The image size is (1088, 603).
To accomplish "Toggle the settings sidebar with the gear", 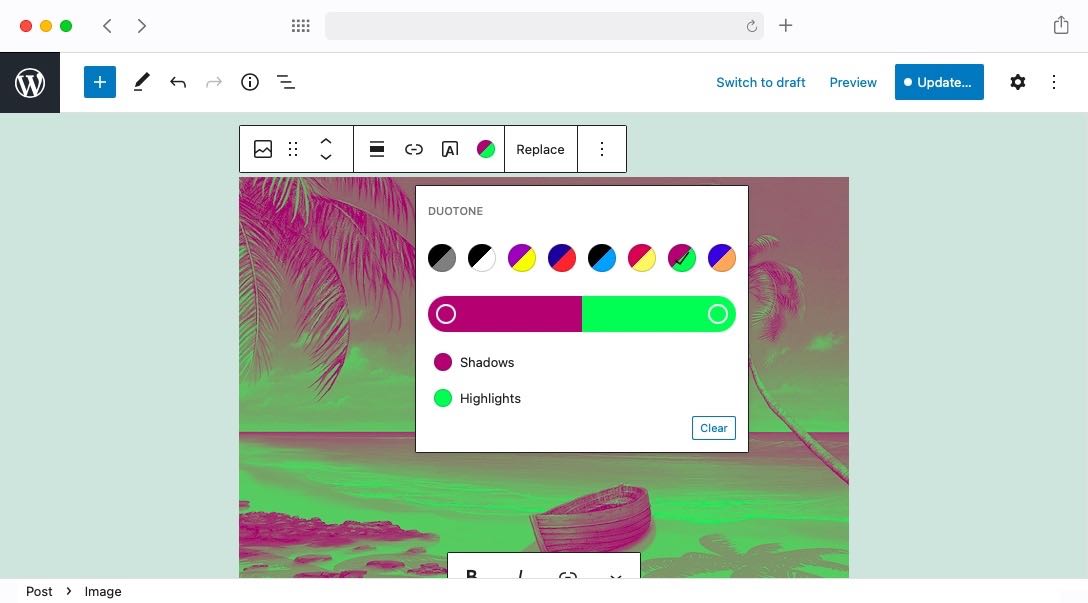I will click(x=1017, y=82).
